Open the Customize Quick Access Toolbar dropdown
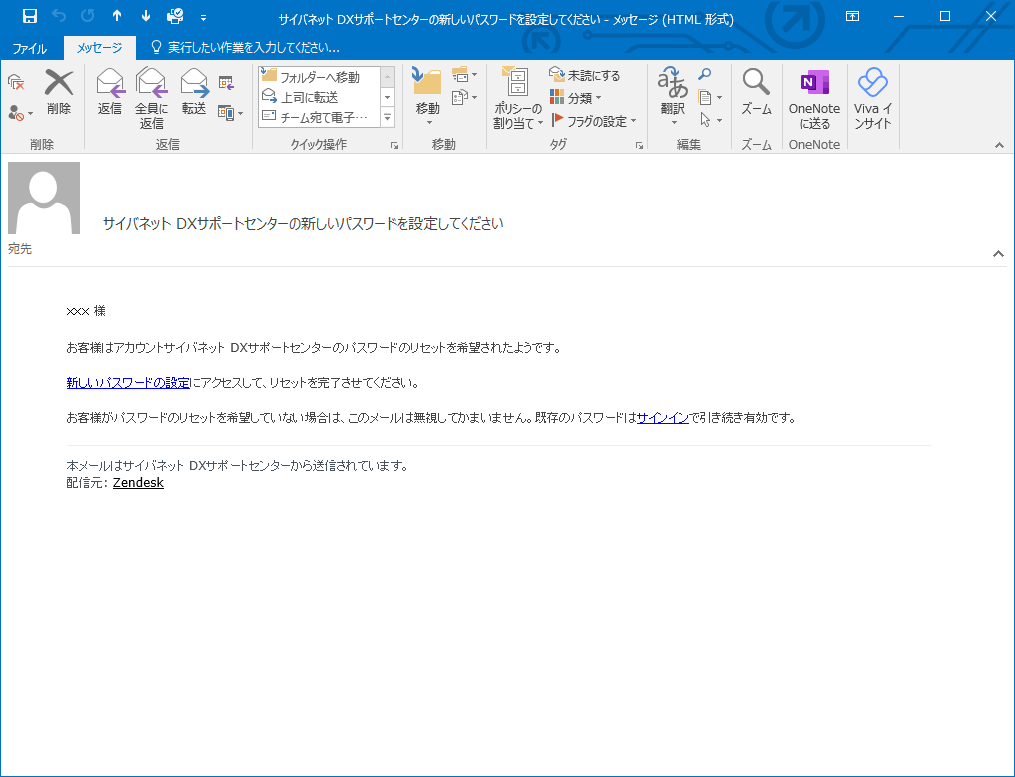This screenshot has width=1015, height=777. [x=203, y=17]
